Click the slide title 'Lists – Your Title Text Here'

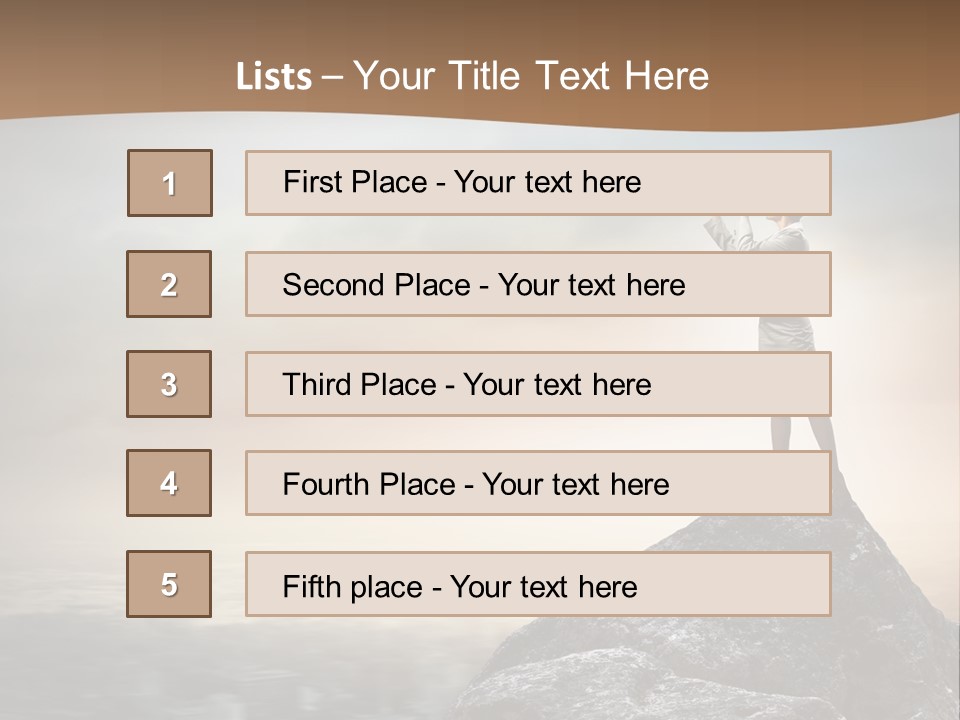[472, 76]
